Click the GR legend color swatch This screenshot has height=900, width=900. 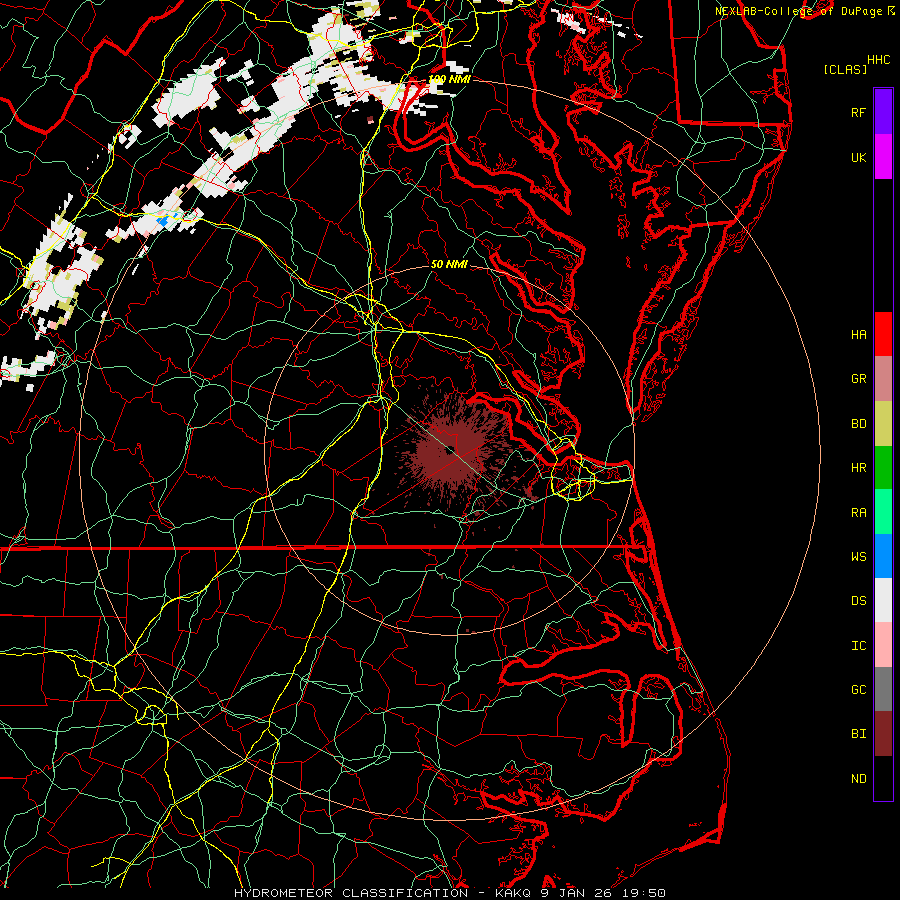click(x=883, y=379)
